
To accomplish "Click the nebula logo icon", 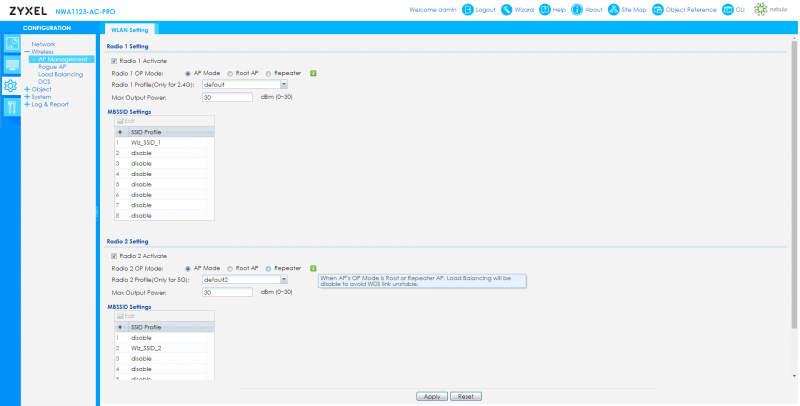I will [761, 10].
